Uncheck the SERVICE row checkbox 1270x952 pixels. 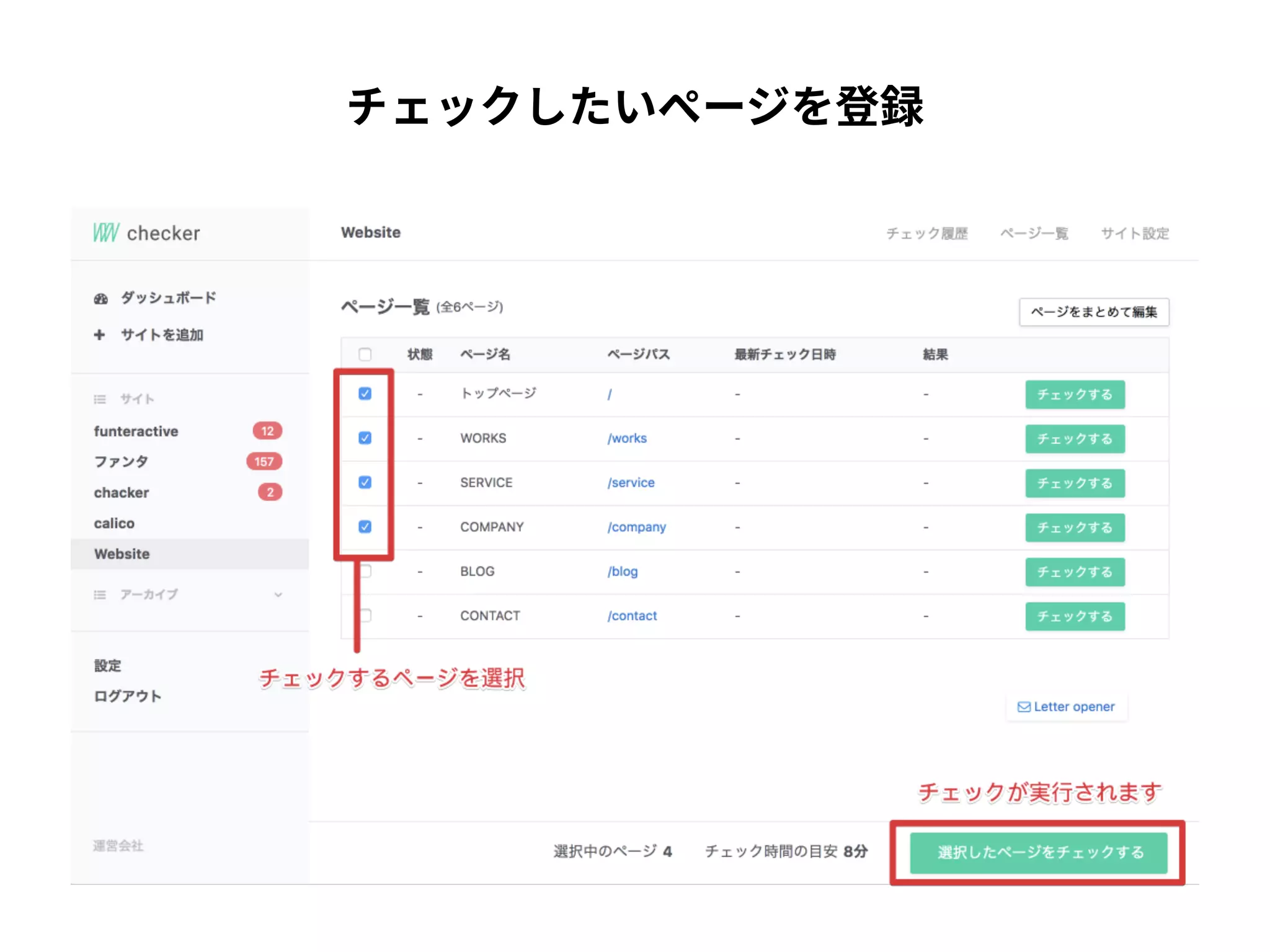click(x=365, y=482)
